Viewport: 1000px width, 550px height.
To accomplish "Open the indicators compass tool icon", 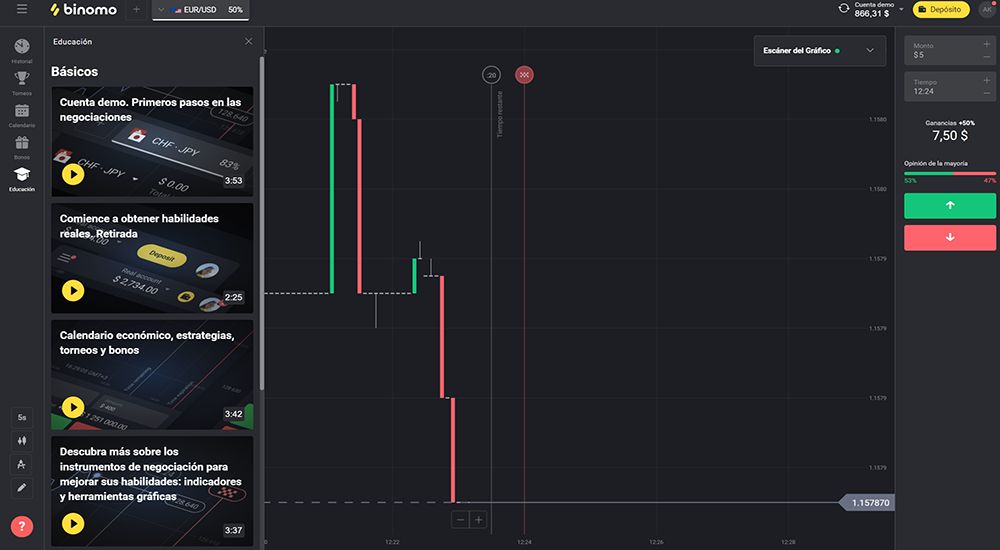I will [x=22, y=464].
